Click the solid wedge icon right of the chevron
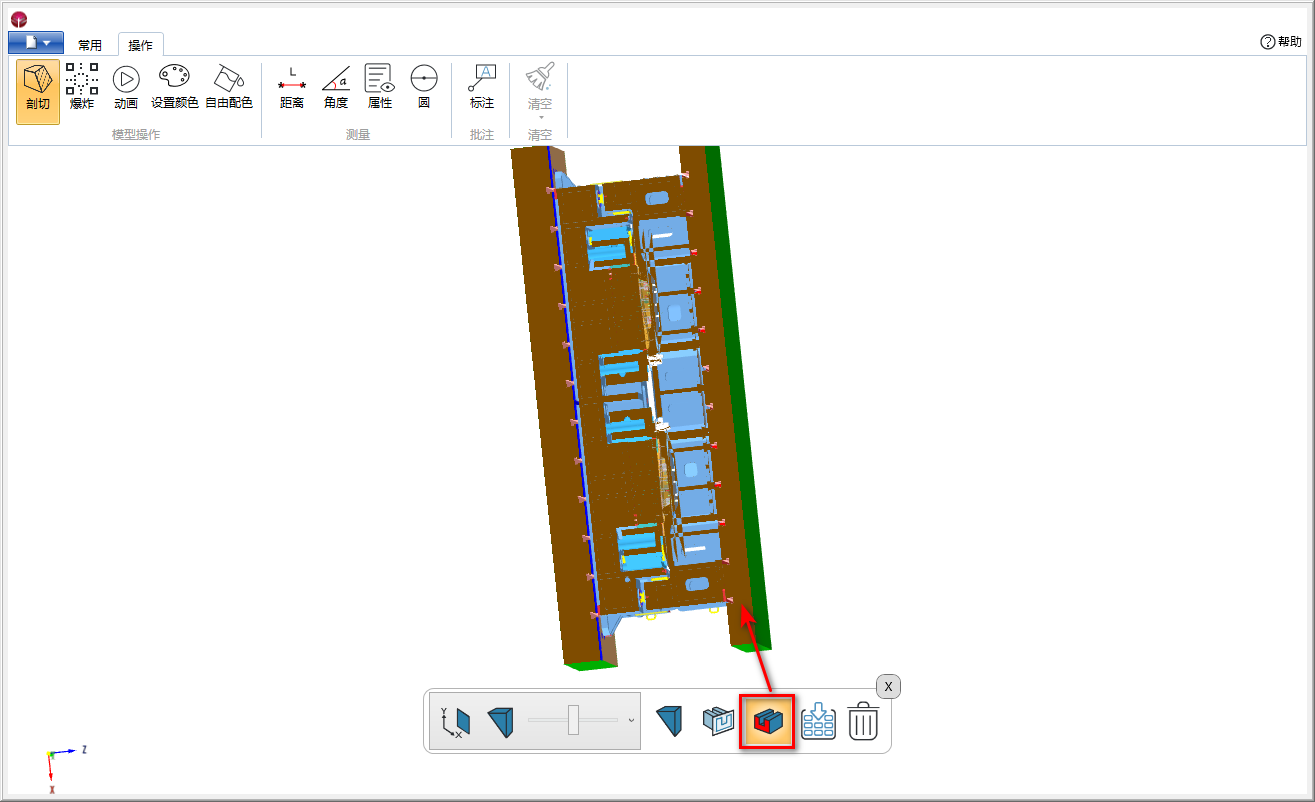The width and height of the screenshot is (1315, 802). coord(669,720)
